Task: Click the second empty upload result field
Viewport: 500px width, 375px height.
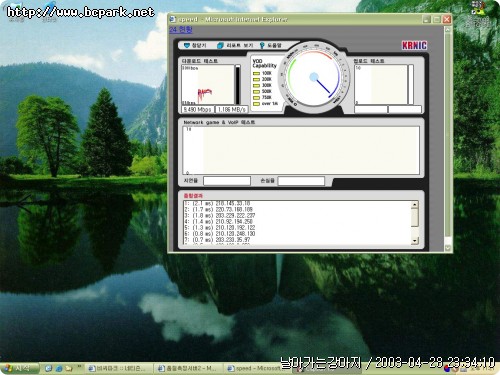Action: point(405,109)
